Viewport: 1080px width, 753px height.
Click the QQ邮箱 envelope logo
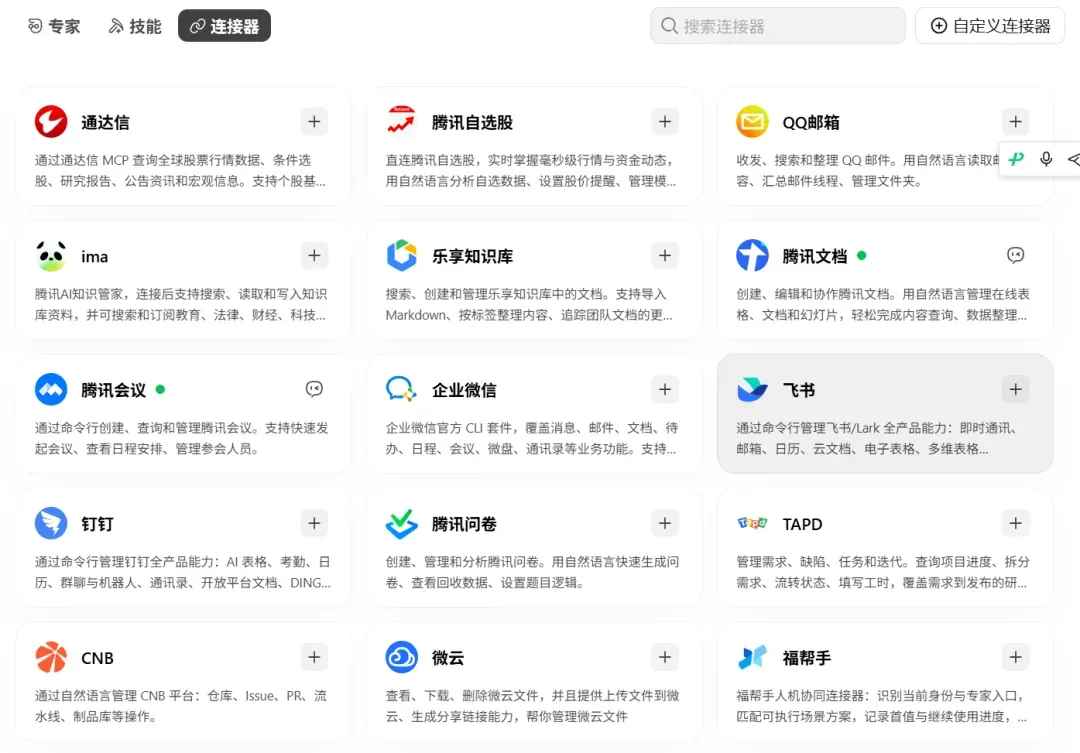tap(752, 122)
